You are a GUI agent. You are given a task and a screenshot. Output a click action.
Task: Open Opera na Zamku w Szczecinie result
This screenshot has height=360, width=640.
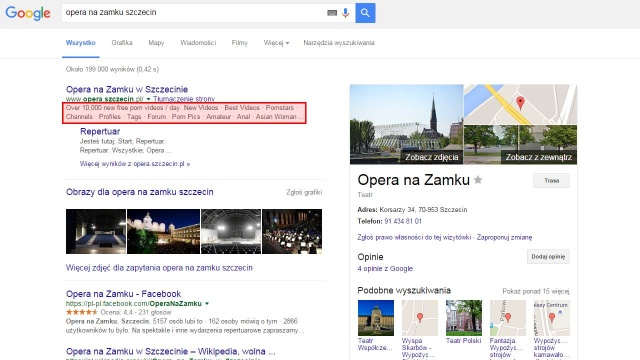(127, 89)
